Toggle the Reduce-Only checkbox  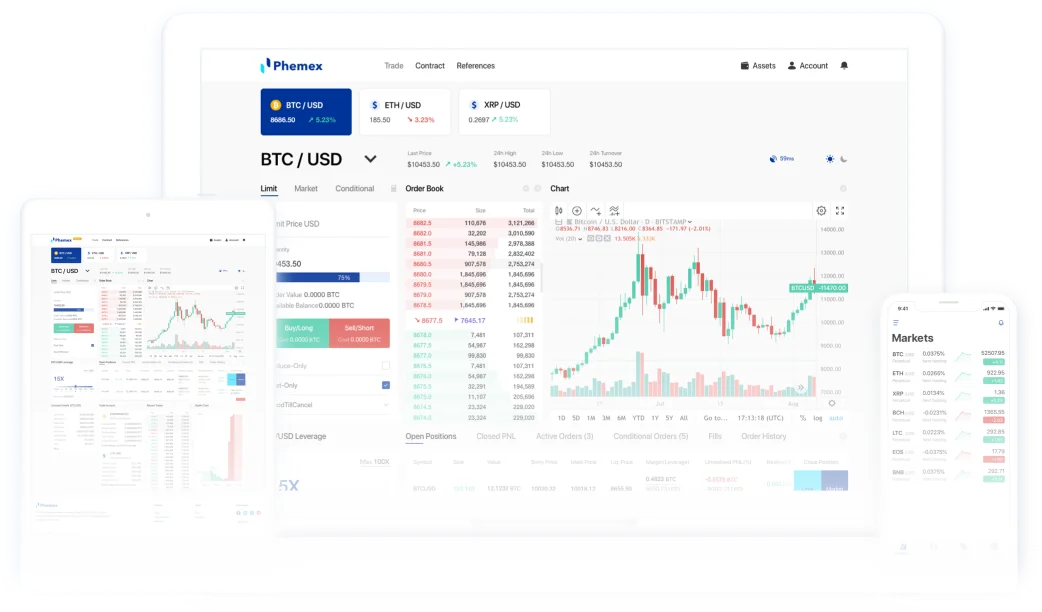[386, 365]
